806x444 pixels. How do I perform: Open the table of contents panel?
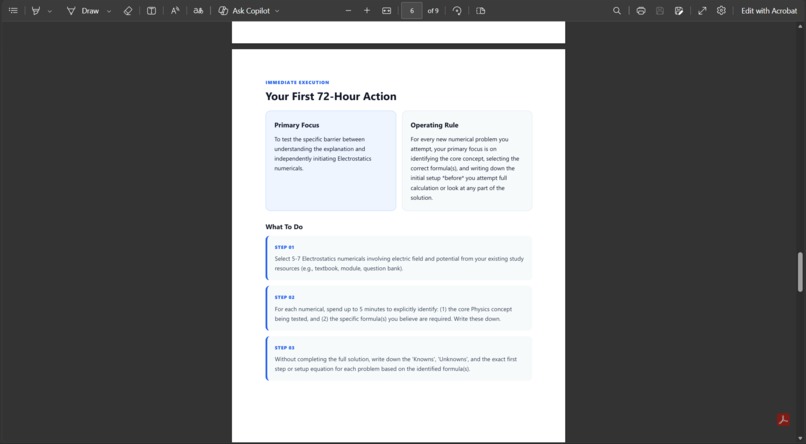click(x=13, y=10)
